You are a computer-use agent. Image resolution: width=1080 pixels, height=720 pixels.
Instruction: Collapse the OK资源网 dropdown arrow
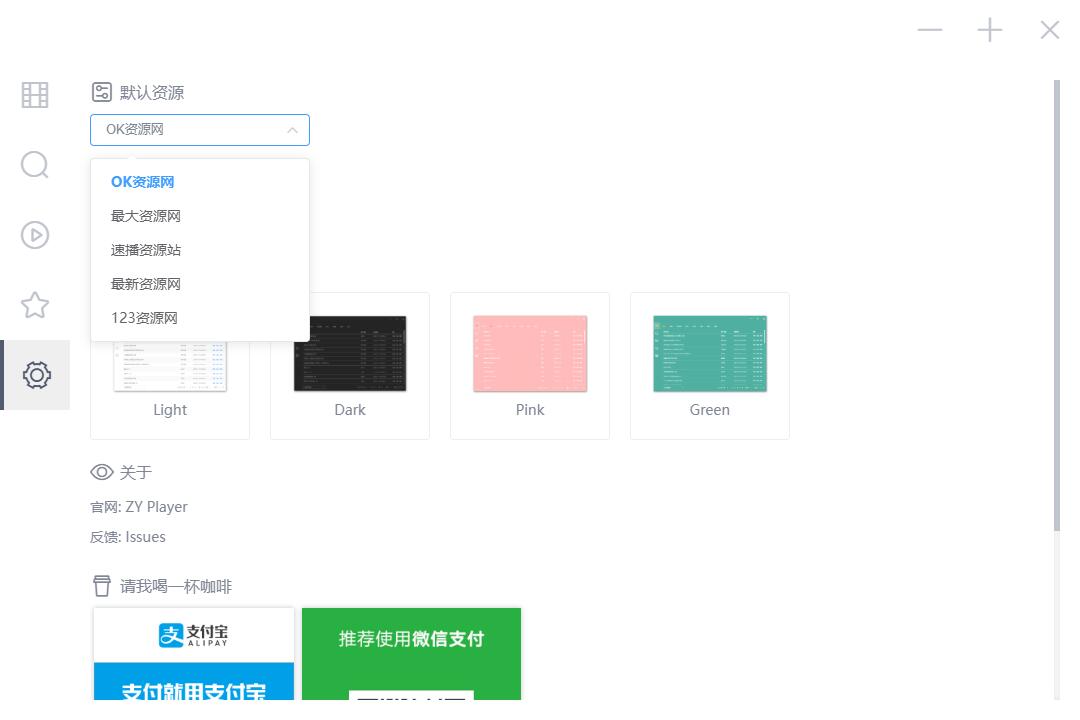tap(292, 130)
